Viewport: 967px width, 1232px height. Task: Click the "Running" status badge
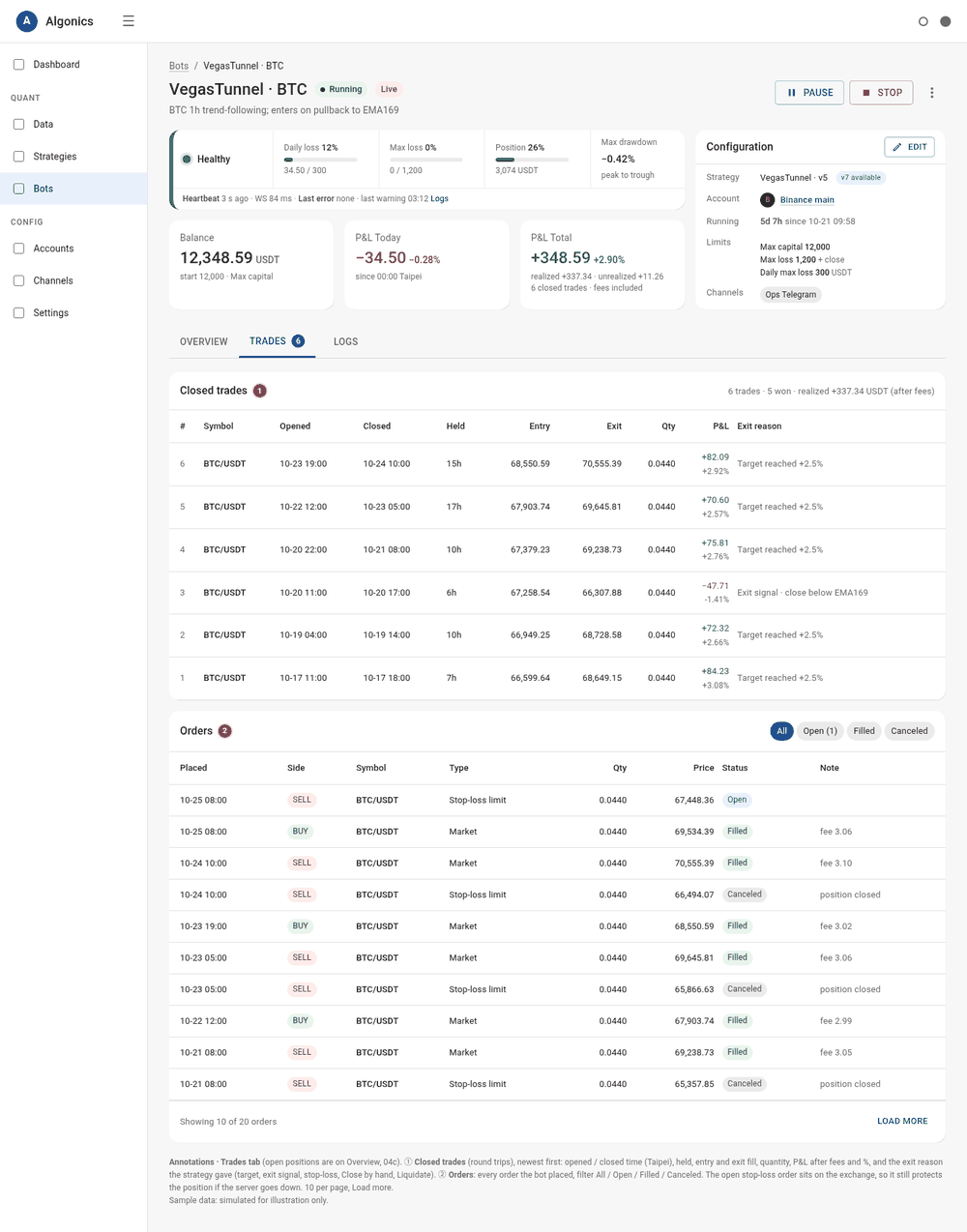341,90
